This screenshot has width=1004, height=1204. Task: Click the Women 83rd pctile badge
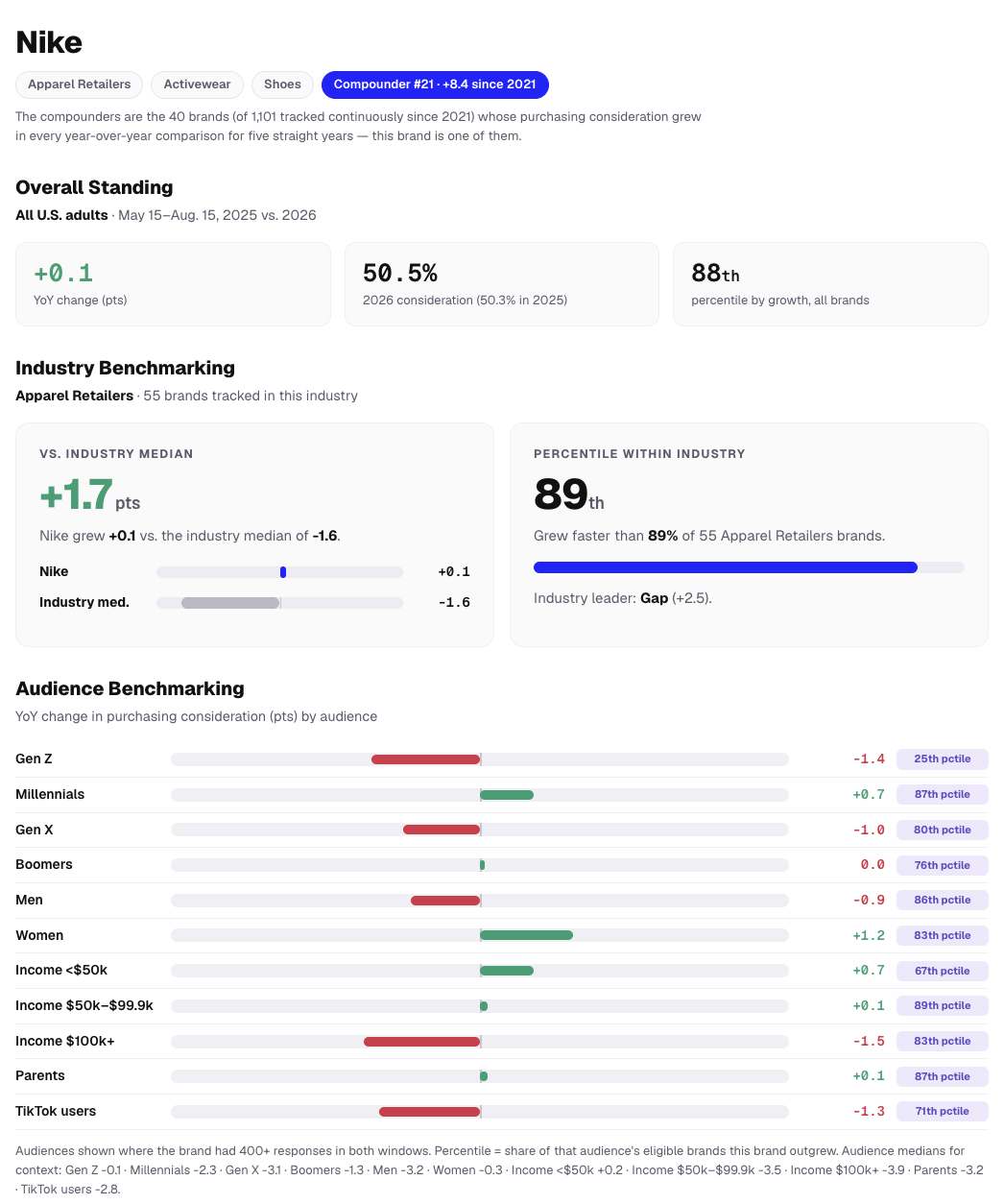click(943, 935)
